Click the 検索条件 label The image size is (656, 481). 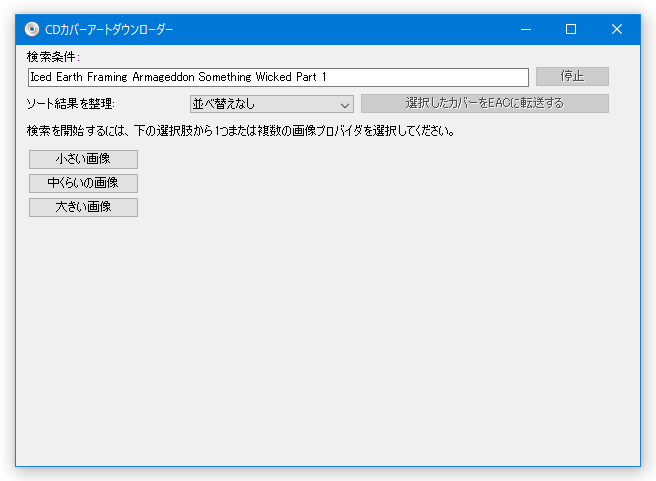(53, 56)
